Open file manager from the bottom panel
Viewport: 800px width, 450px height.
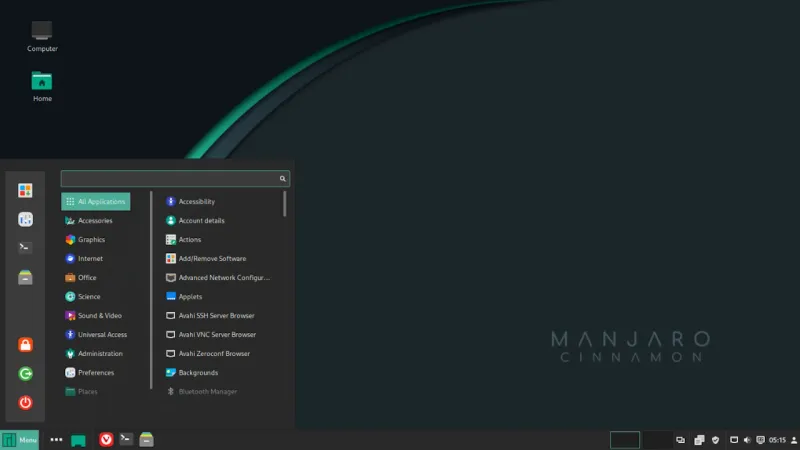point(146,439)
